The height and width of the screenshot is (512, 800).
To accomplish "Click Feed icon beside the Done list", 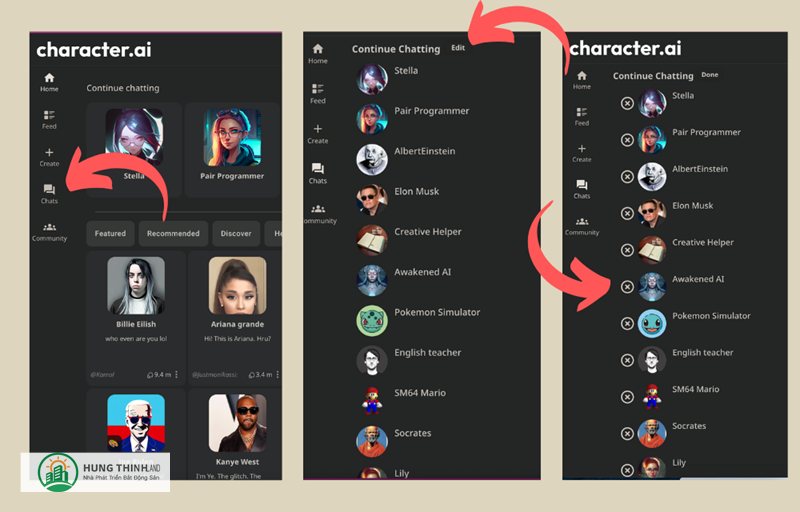I will [582, 112].
